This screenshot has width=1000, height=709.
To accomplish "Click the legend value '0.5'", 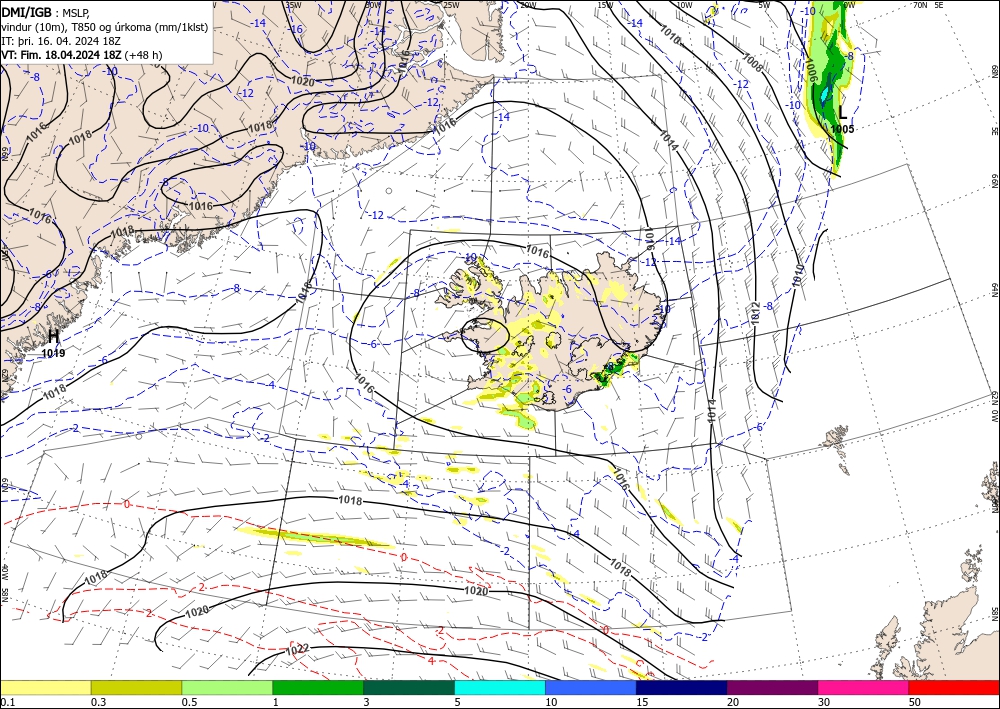I will coord(189,702).
